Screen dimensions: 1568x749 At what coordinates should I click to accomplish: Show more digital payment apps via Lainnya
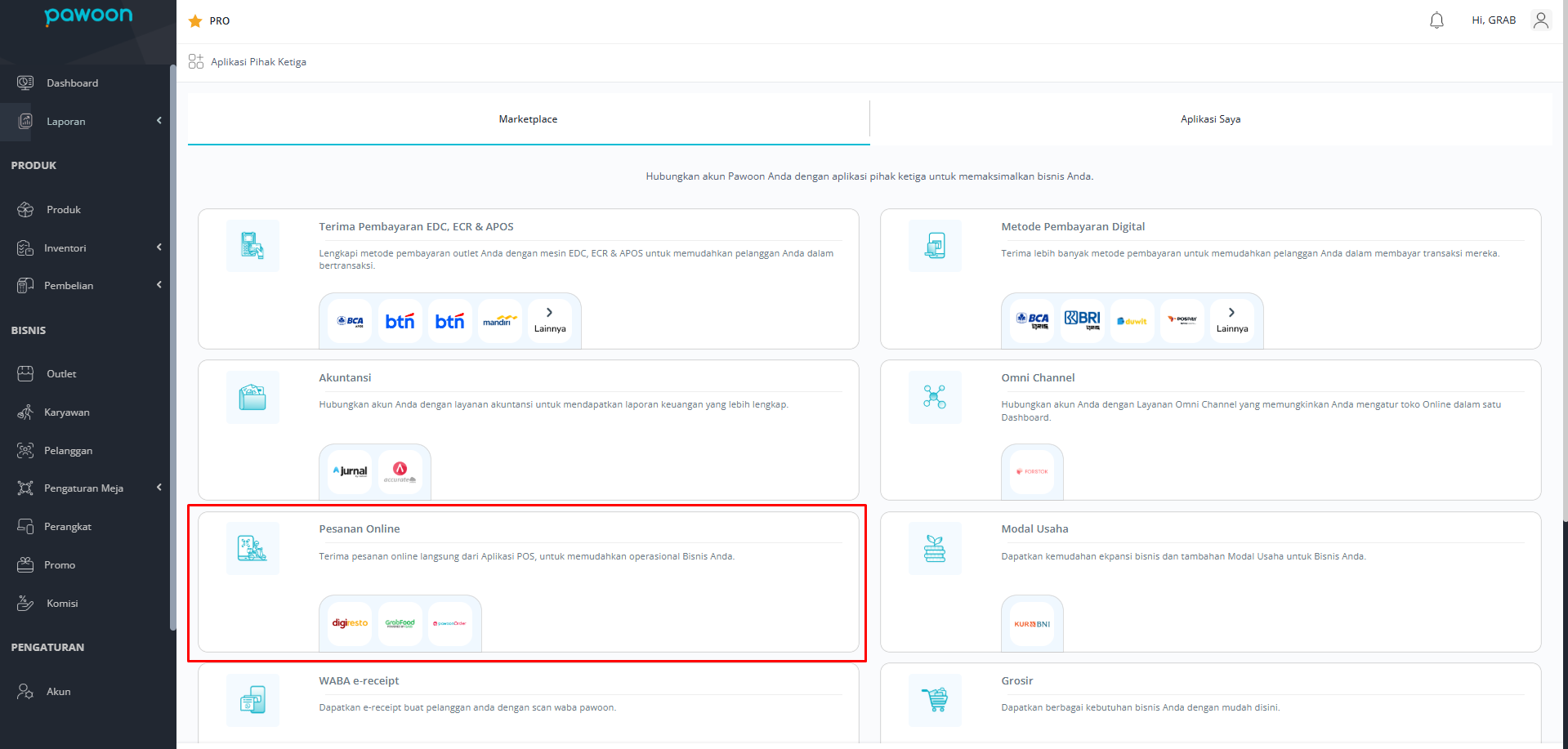click(x=1232, y=321)
